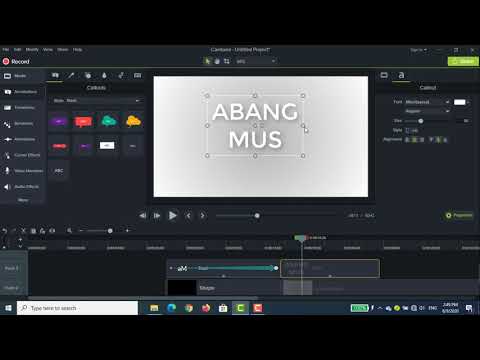Open text properties tab with letter a
The width and height of the screenshot is (480, 360).
click(x=401, y=75)
